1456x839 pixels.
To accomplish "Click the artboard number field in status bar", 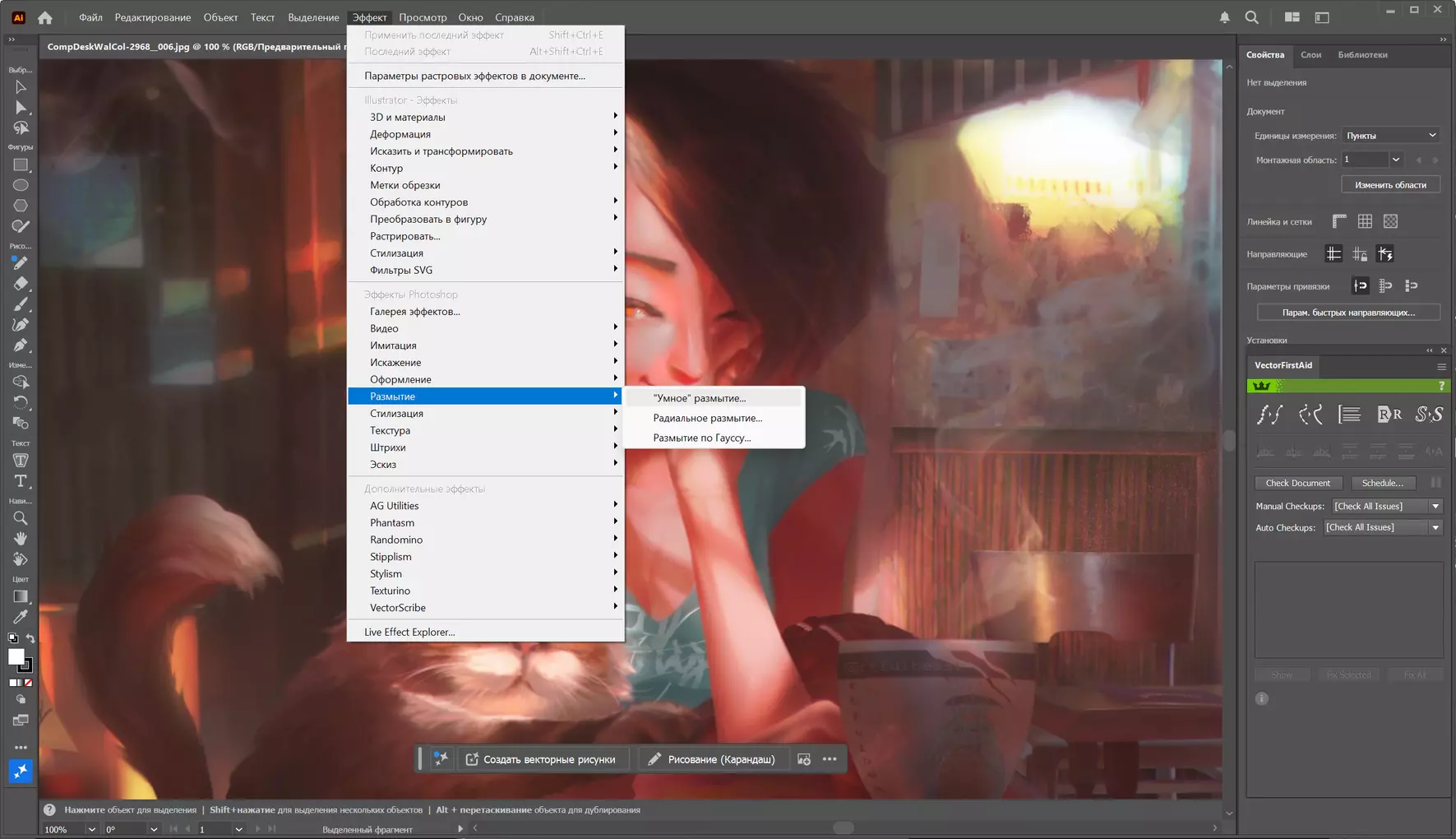I will [x=214, y=829].
